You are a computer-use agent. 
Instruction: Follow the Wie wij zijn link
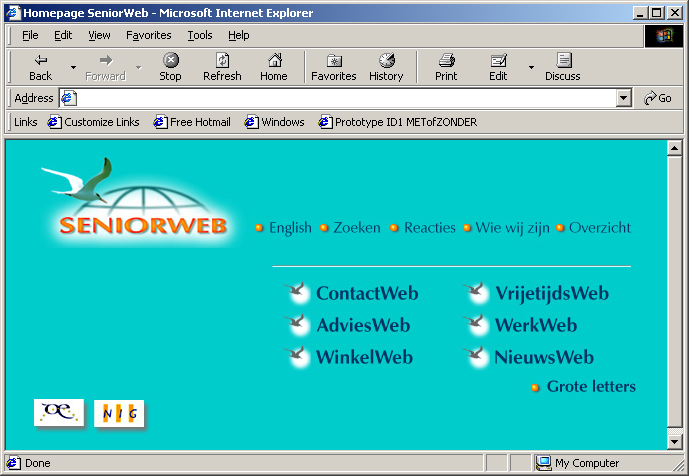512,228
